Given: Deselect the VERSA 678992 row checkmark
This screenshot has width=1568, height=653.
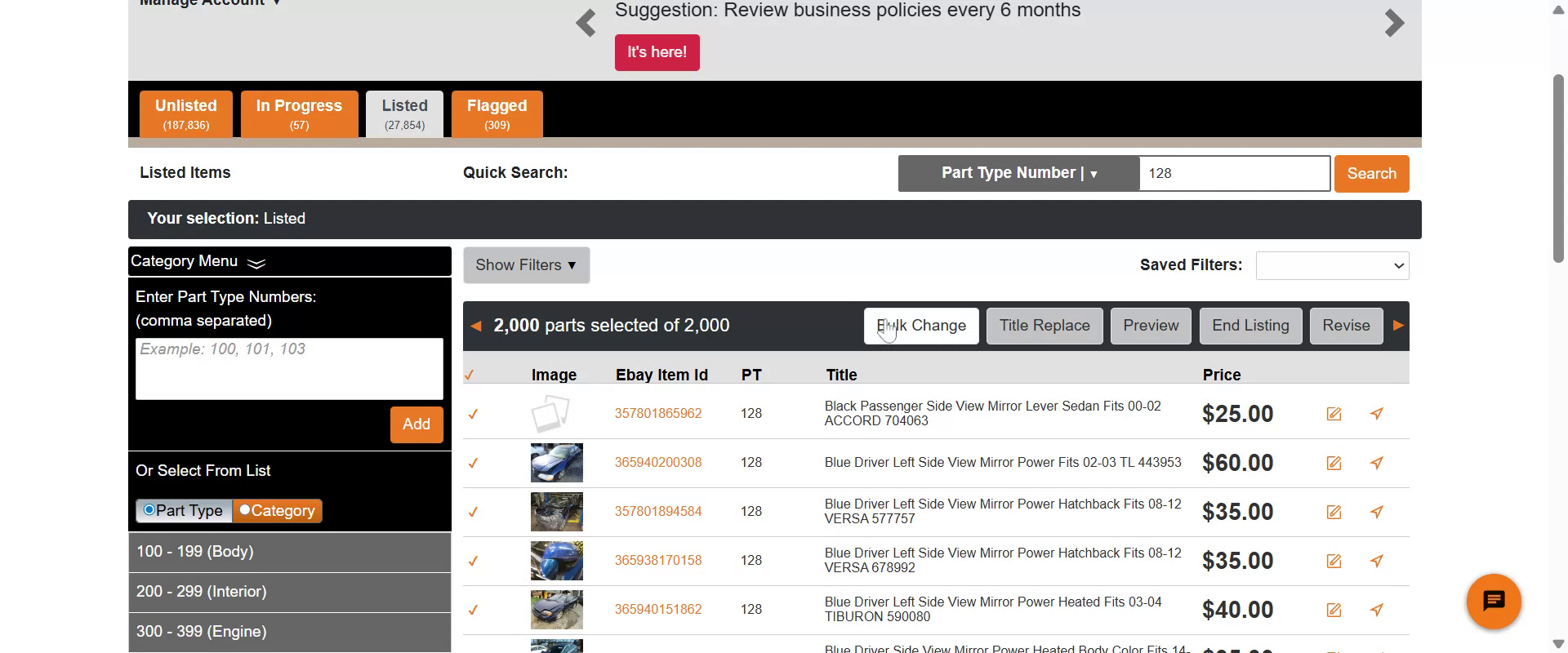Looking at the screenshot, I should pyautogui.click(x=473, y=561).
